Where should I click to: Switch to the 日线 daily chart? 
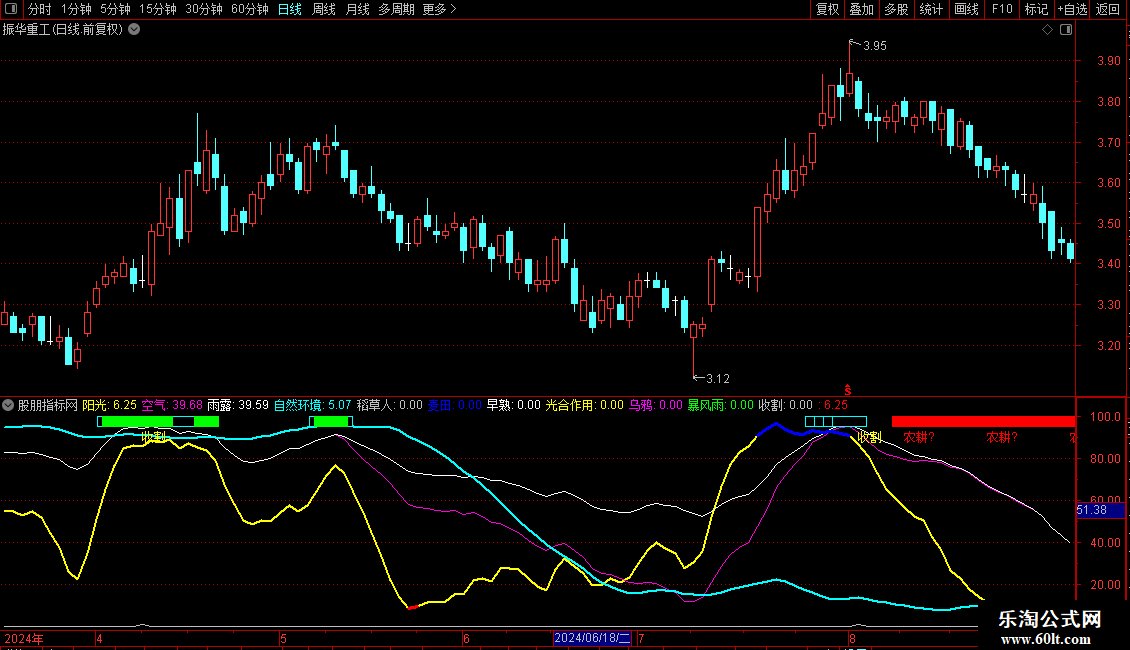289,10
